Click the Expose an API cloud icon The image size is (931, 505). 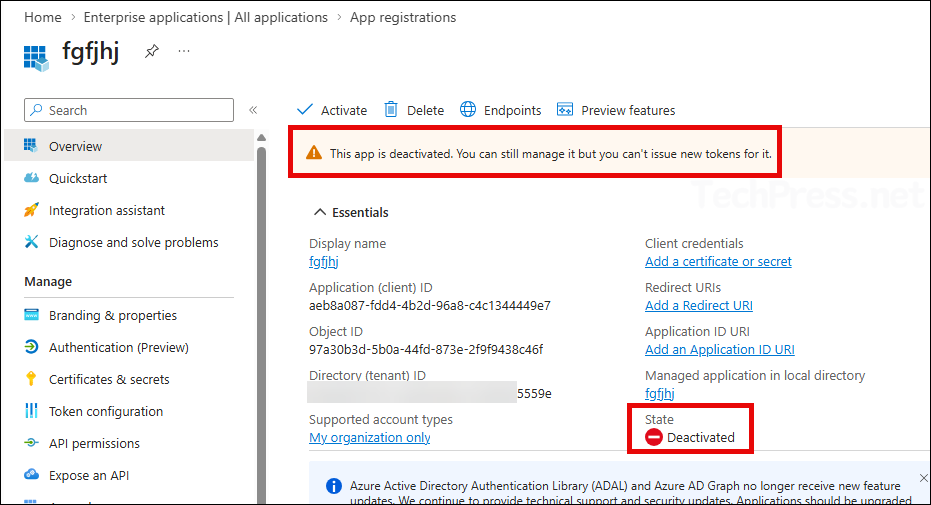click(x=31, y=475)
